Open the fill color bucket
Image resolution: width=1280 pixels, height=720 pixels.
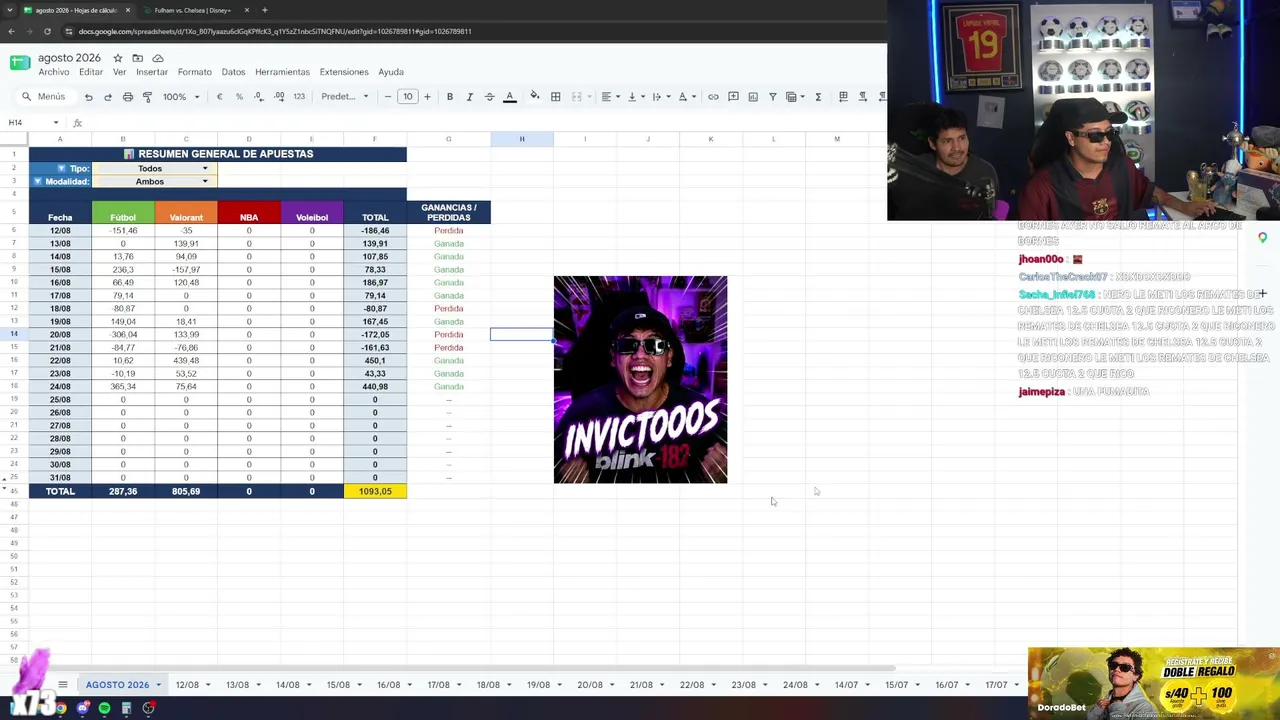click(535, 97)
